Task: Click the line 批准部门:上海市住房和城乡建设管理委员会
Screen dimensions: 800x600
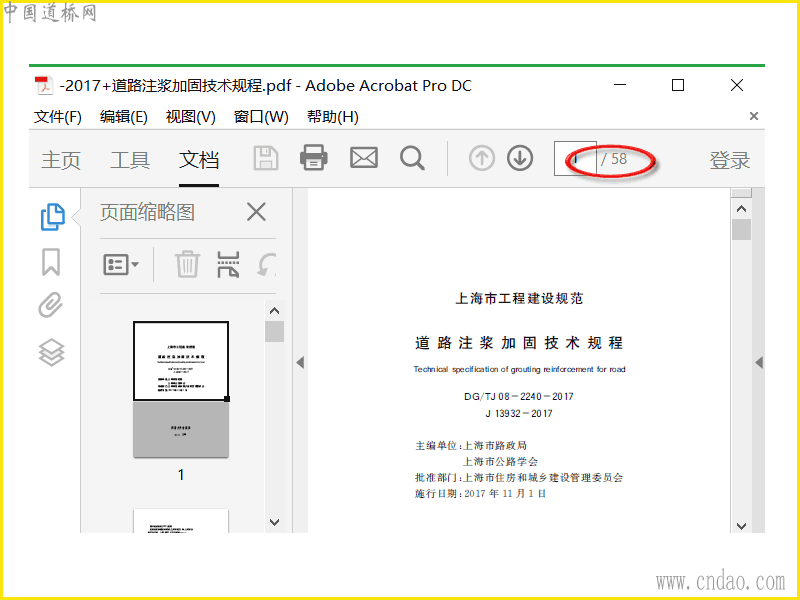Action: tap(519, 478)
